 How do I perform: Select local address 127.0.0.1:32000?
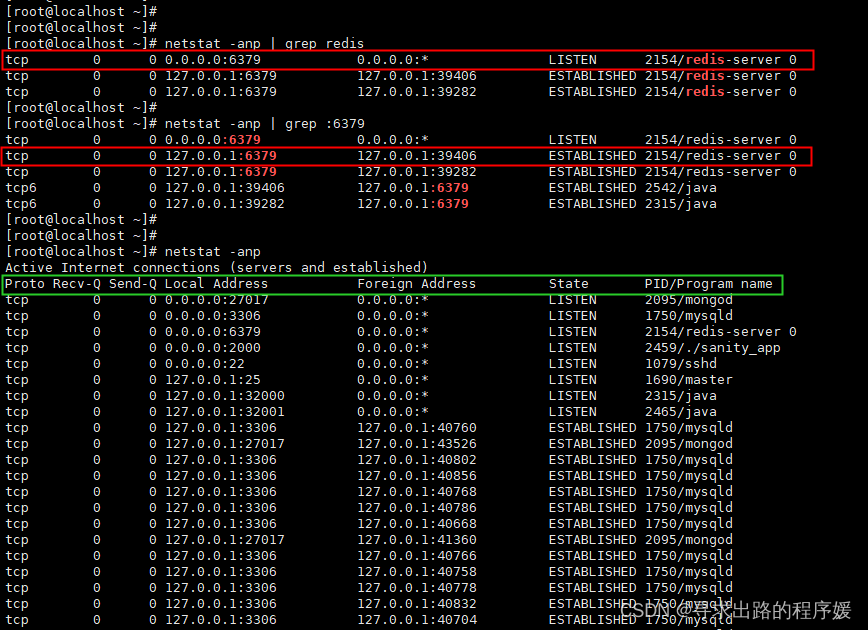[x=225, y=396]
